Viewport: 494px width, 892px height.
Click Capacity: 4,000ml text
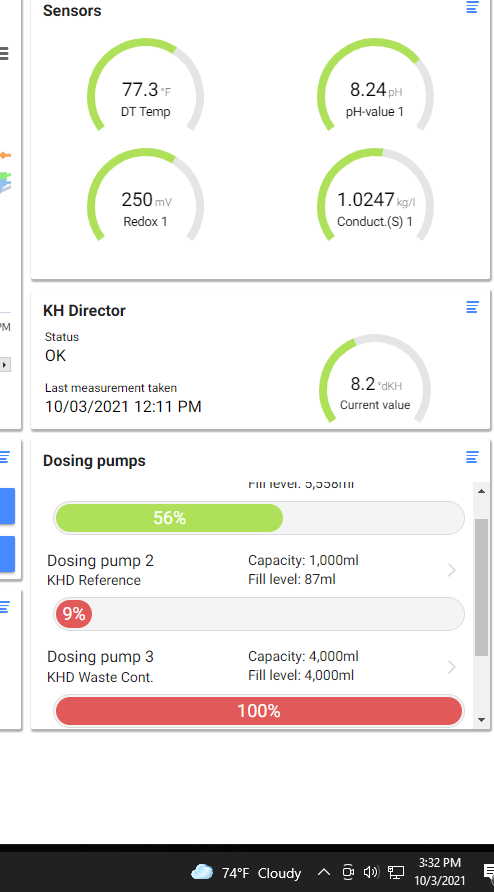tap(303, 657)
